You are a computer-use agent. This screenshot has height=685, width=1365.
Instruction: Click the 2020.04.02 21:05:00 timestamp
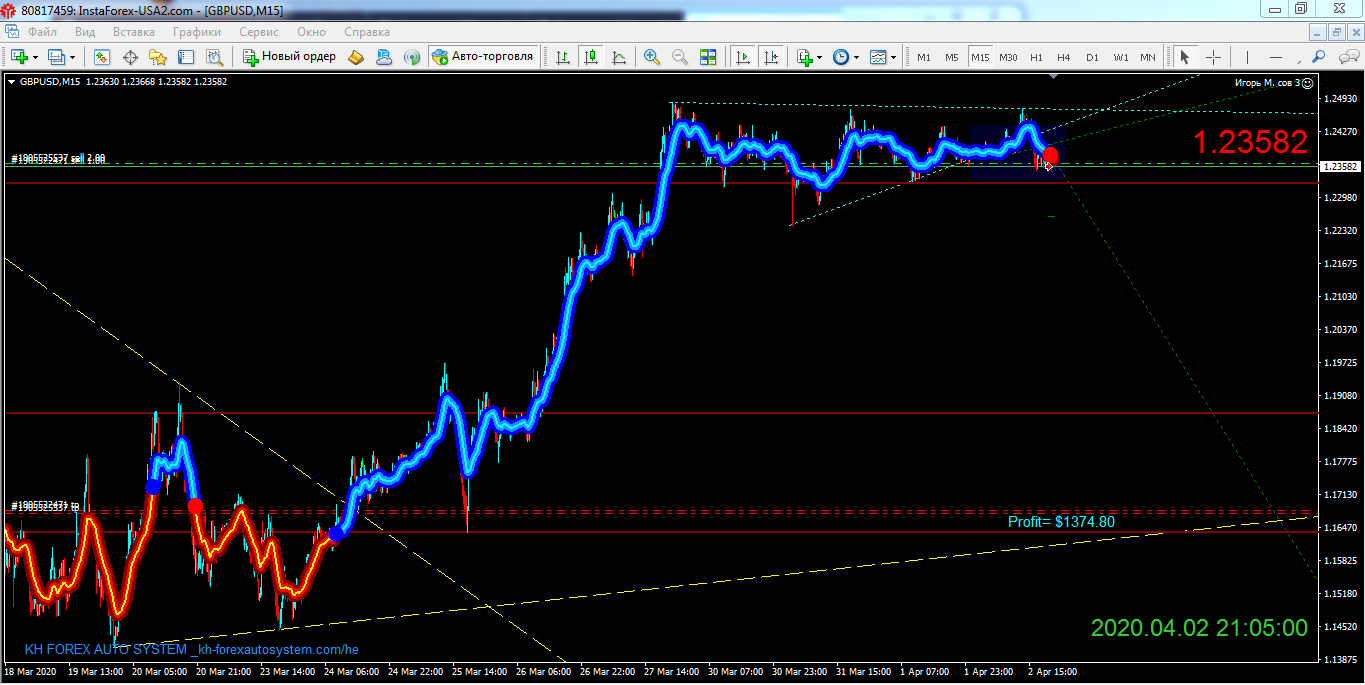pyautogui.click(x=1199, y=628)
